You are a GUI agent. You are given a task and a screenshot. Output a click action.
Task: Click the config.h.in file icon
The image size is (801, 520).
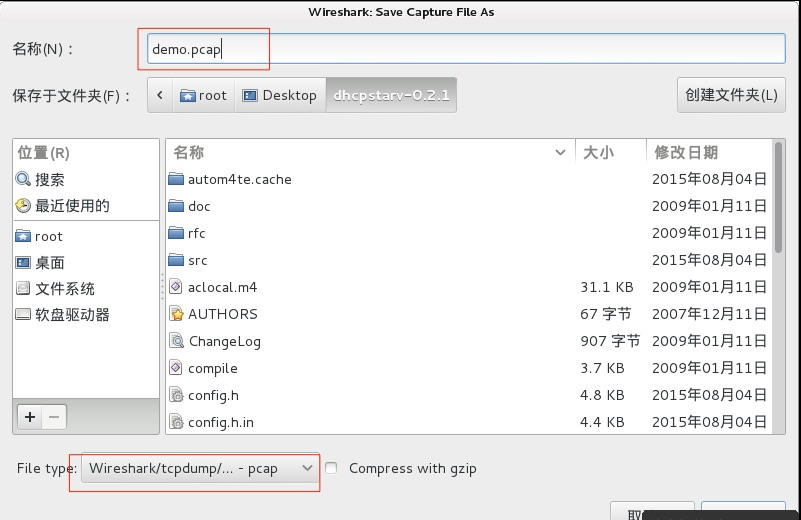[177, 422]
